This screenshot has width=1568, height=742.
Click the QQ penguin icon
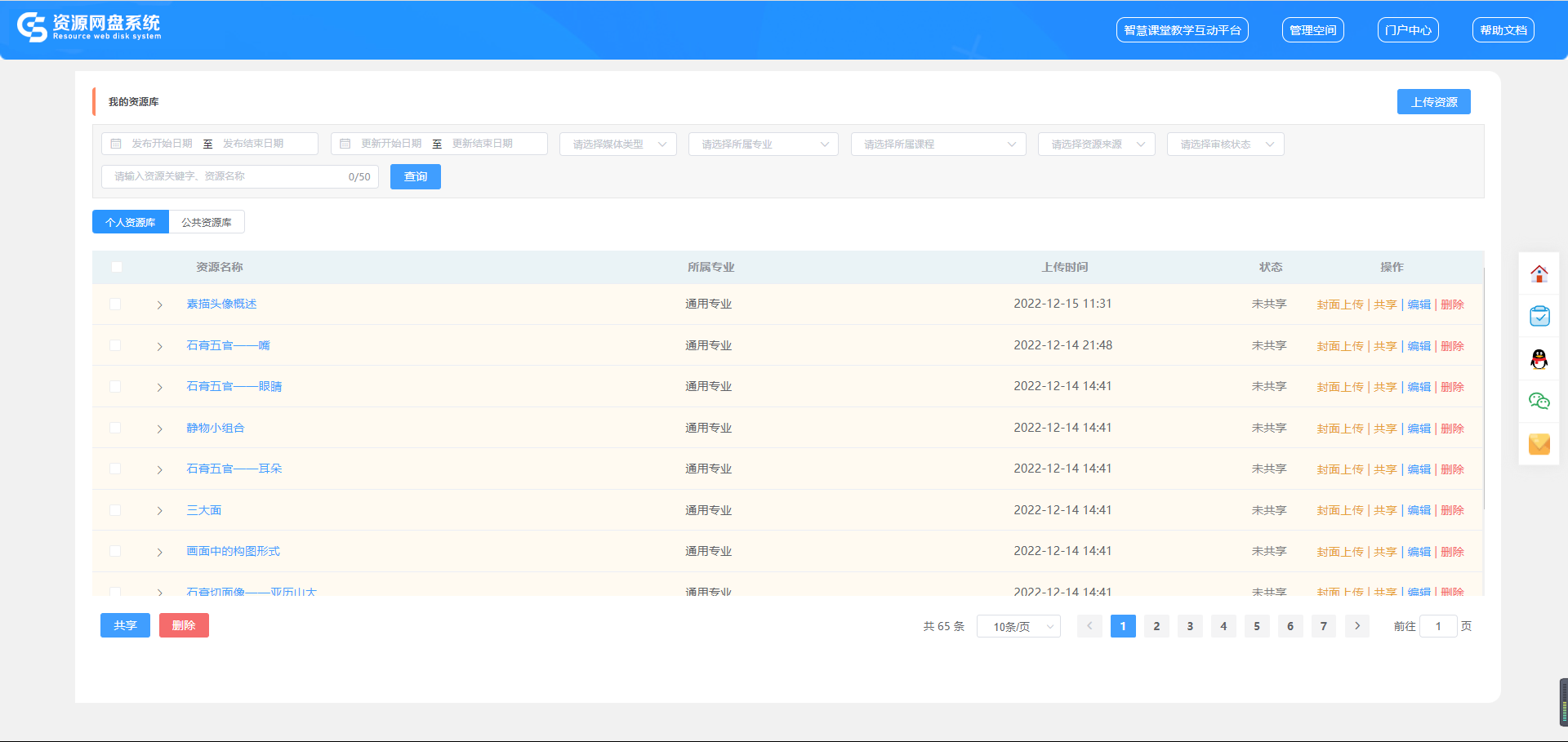pos(1539,359)
